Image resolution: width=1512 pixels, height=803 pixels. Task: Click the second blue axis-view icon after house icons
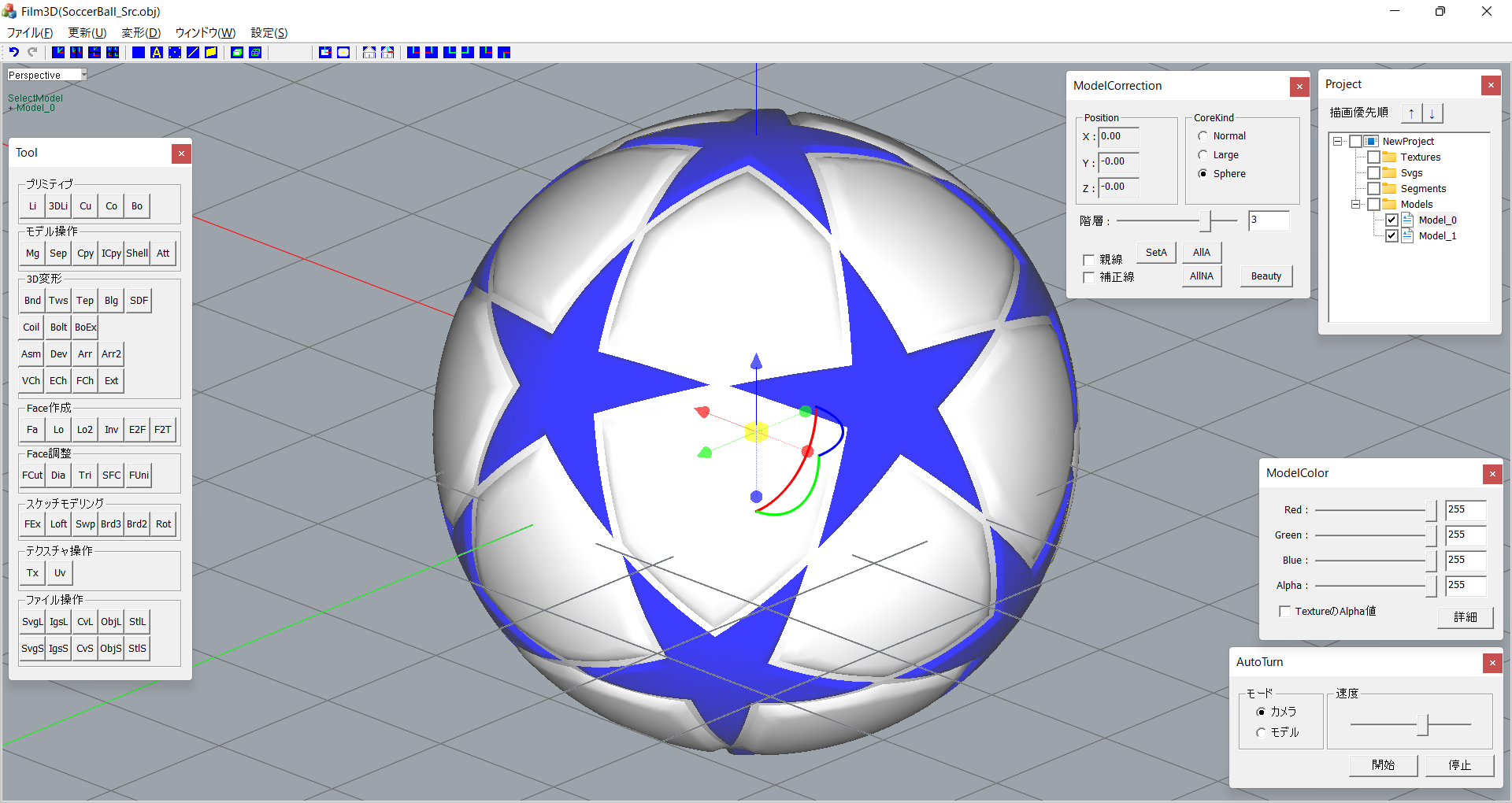pyautogui.click(x=432, y=52)
